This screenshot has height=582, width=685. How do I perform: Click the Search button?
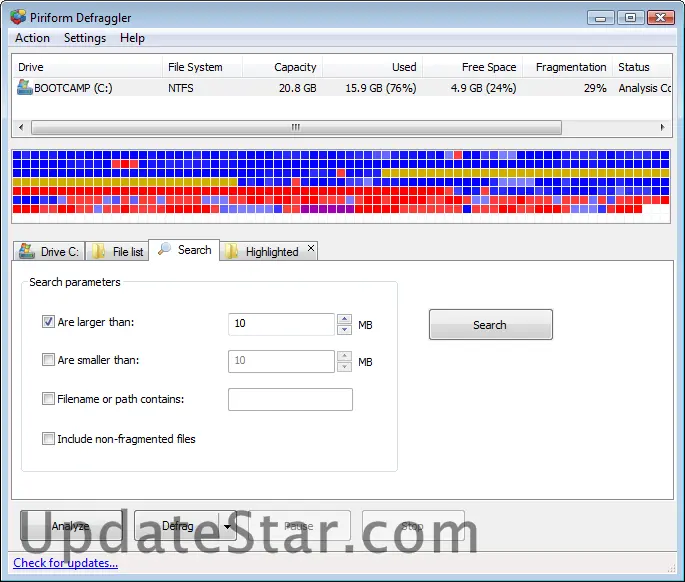[491, 325]
